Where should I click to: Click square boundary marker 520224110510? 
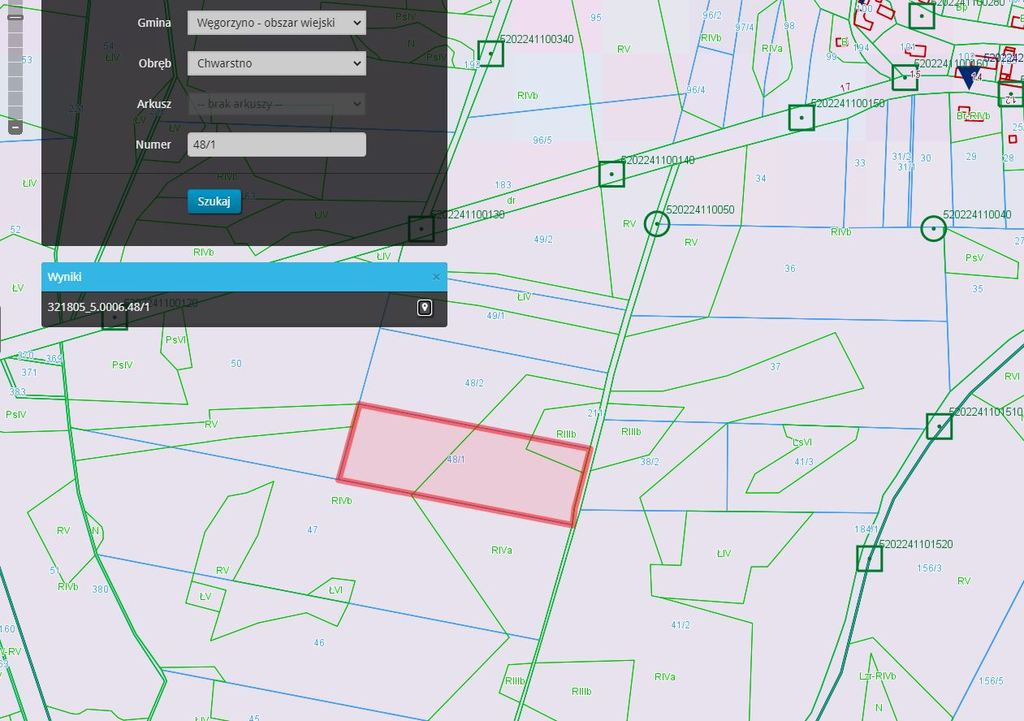coord(939,426)
